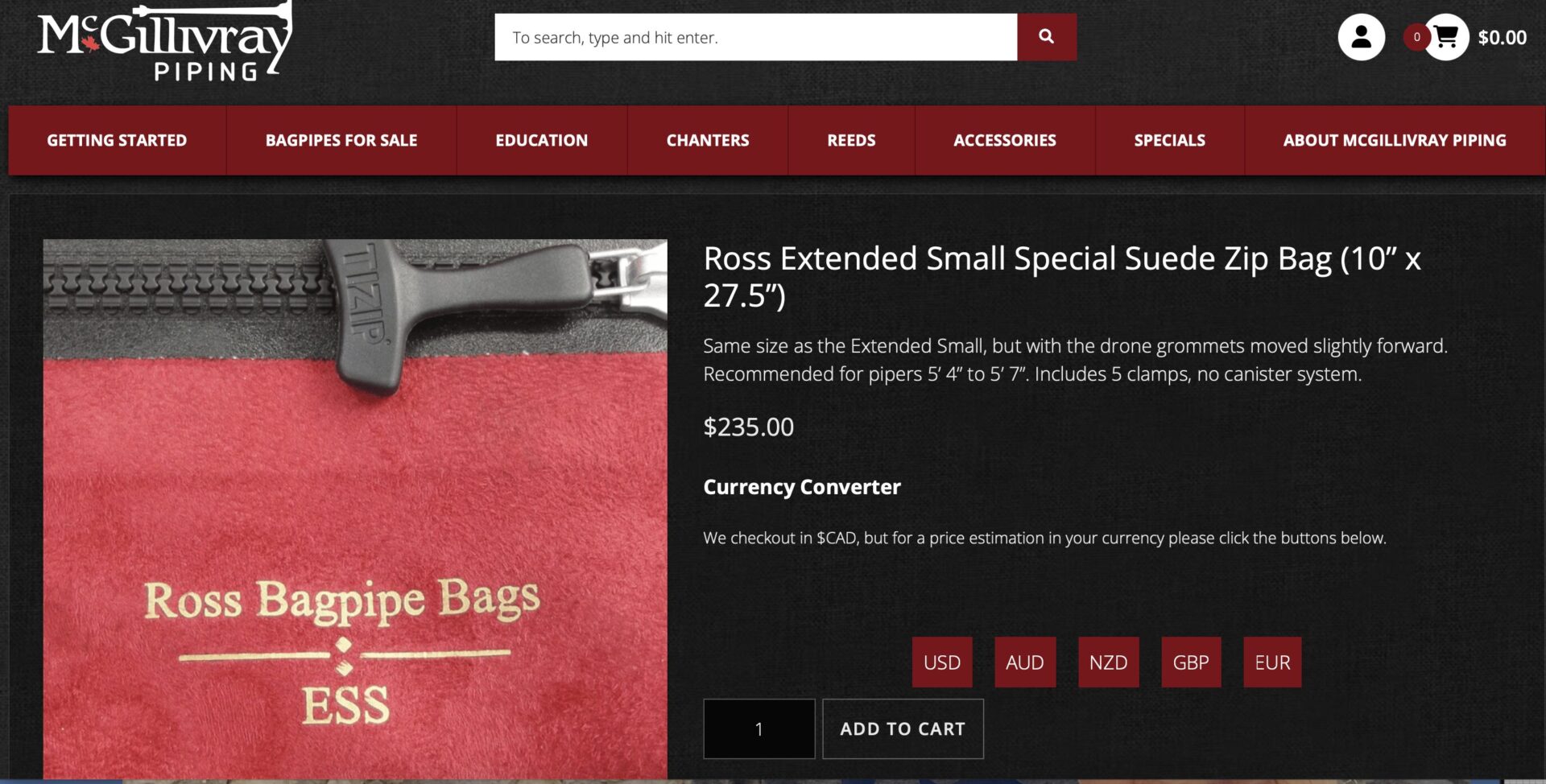Open About McGillivray Piping menu
Screen dimensions: 1546x784
click(1395, 140)
